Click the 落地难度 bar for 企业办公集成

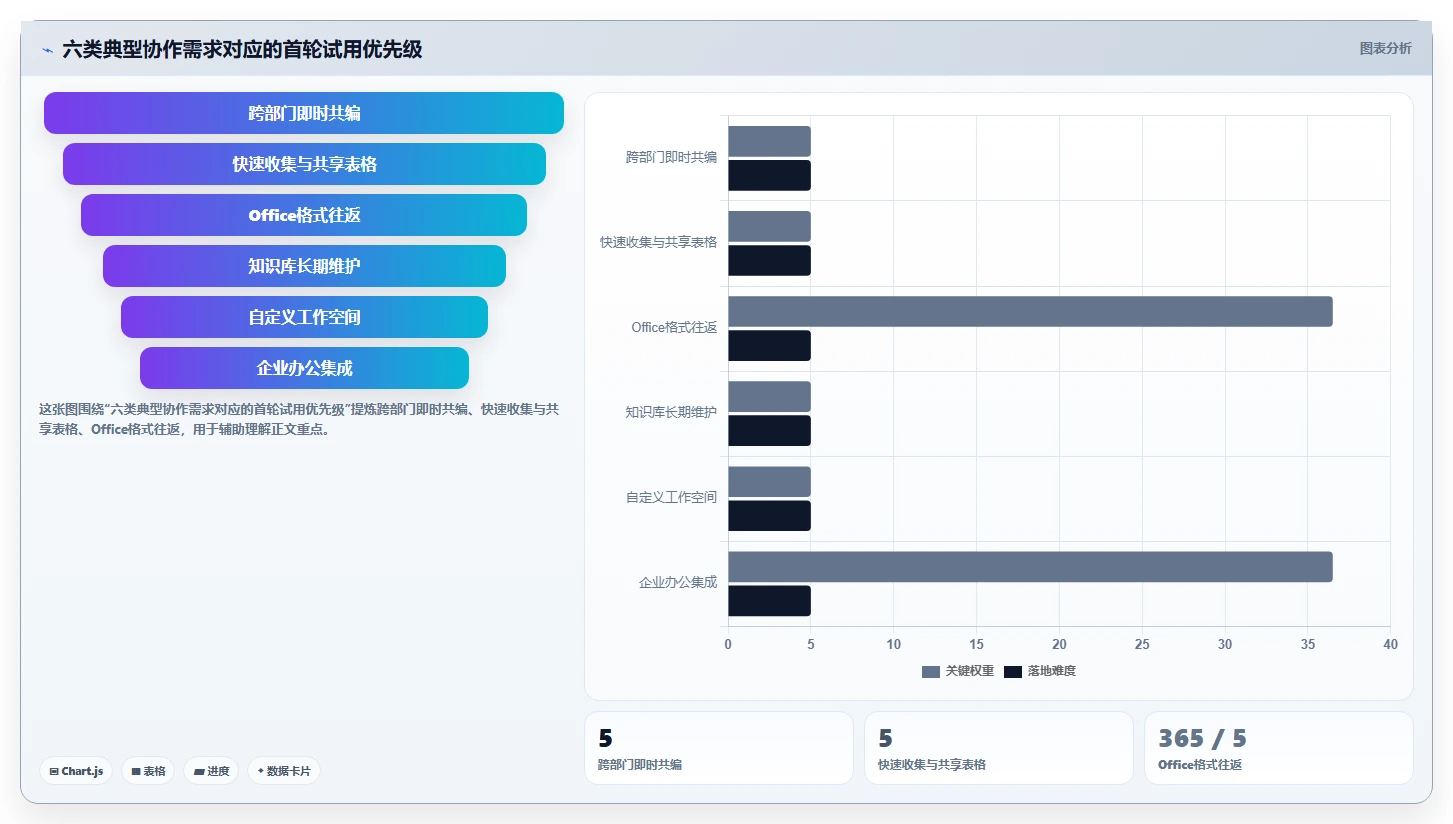tap(769, 600)
